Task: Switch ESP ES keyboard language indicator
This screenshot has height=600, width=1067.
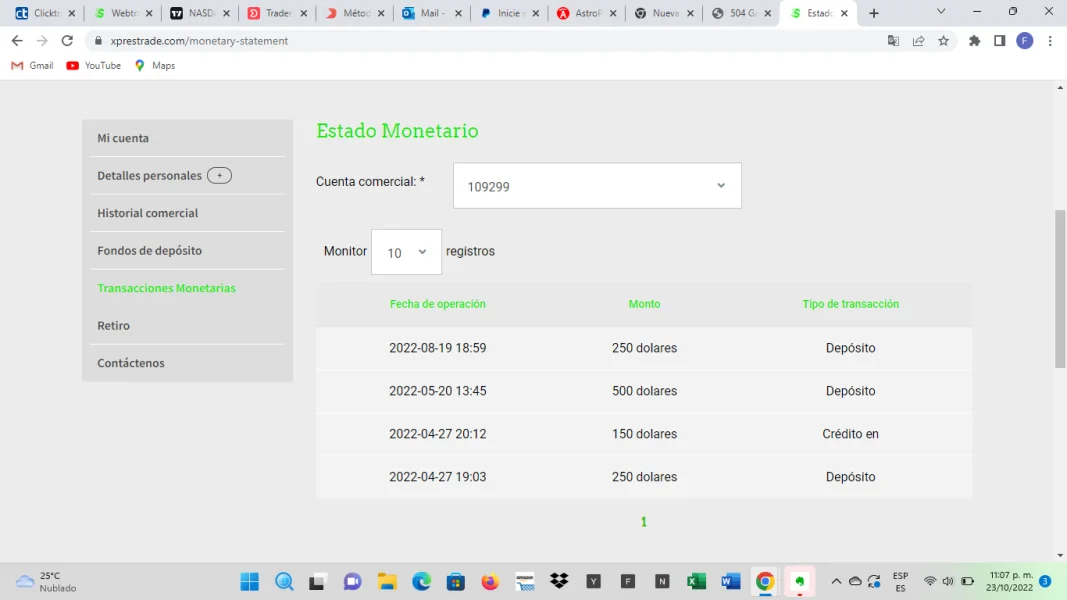Action: click(900, 582)
